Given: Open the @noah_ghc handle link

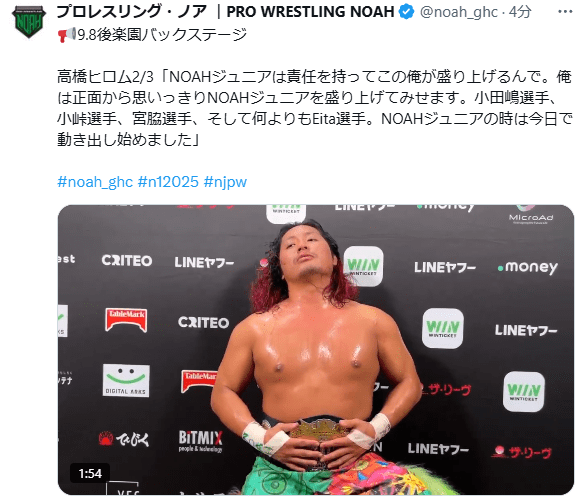Looking at the screenshot, I should pyautogui.click(x=459, y=12).
